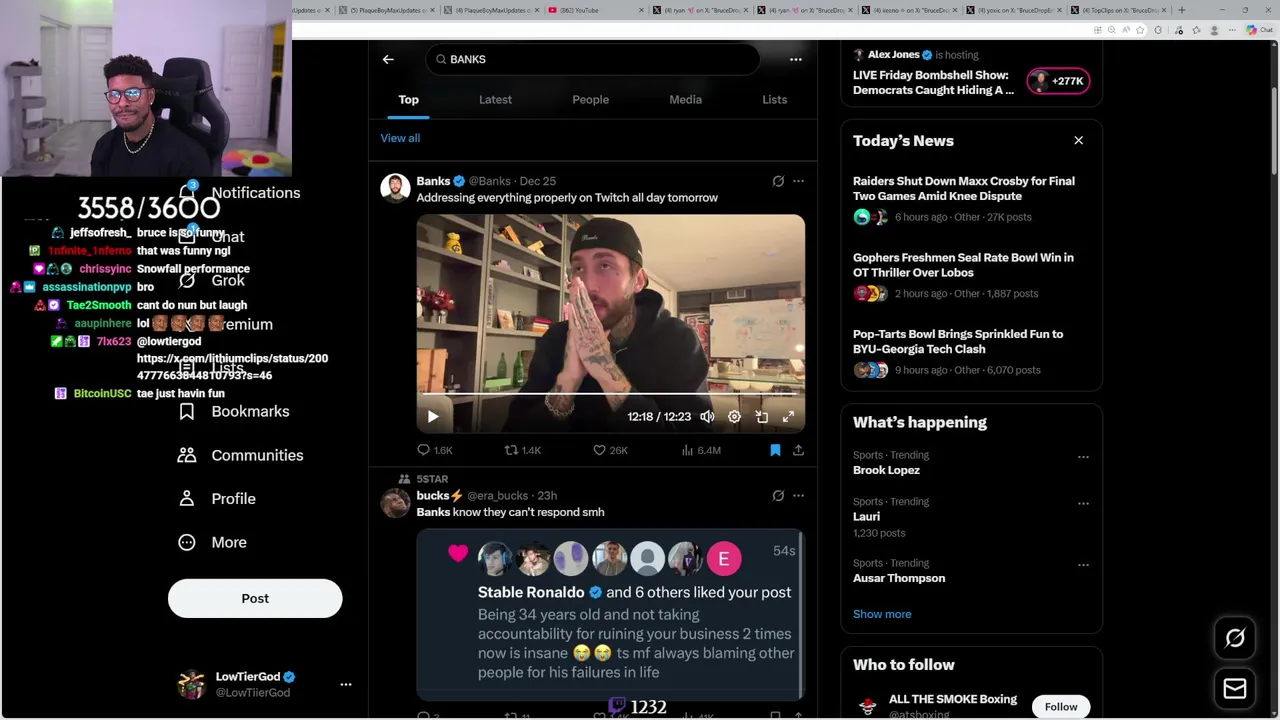1280x720 pixels.
Task: Join the +277K listeners pill
Action: coord(1058,81)
